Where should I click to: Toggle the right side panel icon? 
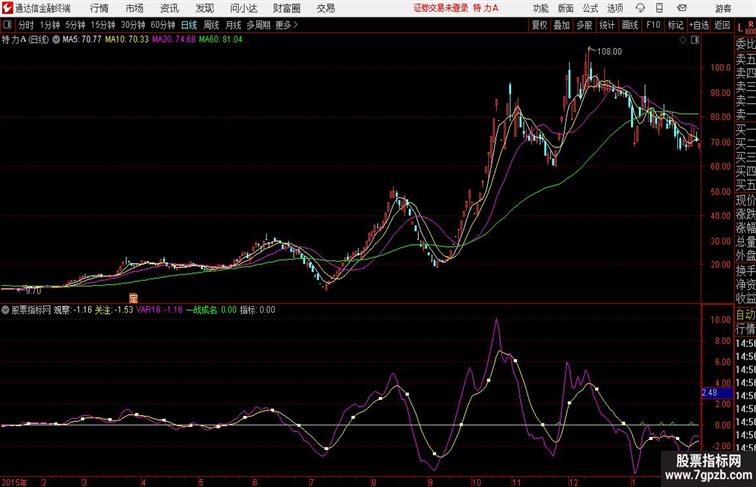coord(695,40)
